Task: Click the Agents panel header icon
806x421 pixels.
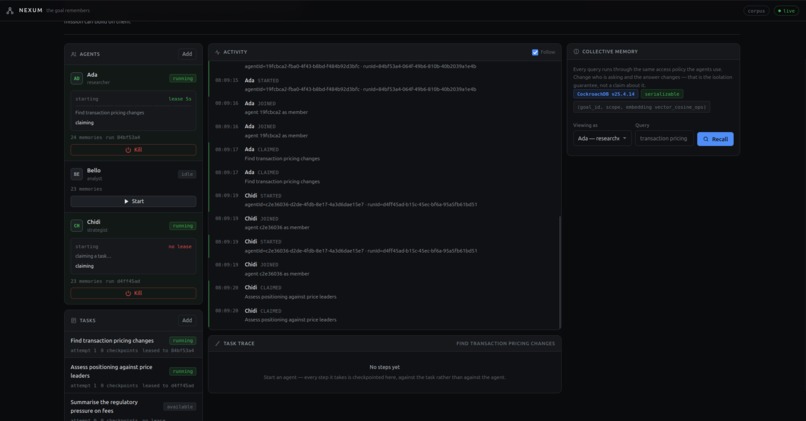Action: [x=74, y=54]
